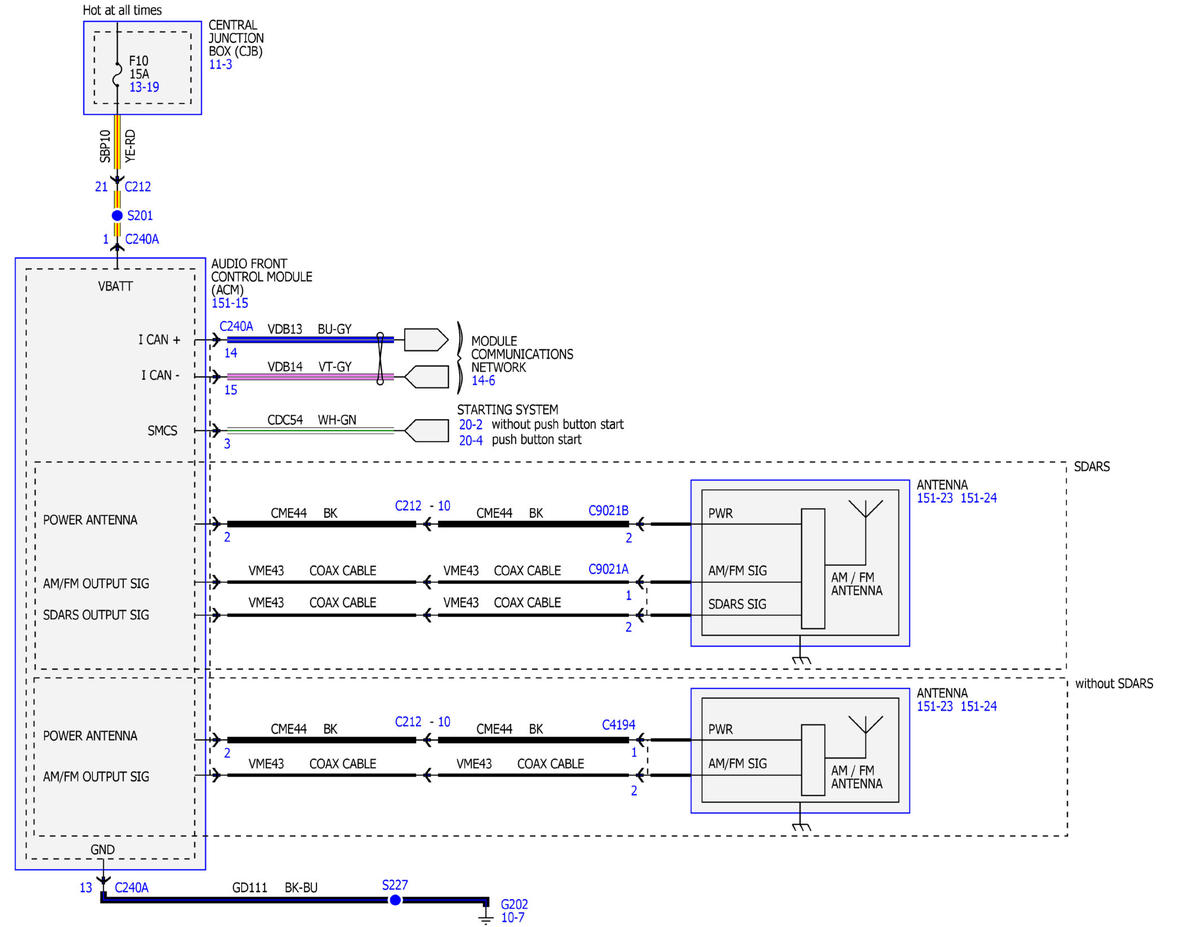Open connector C9021B label

[x=608, y=513]
